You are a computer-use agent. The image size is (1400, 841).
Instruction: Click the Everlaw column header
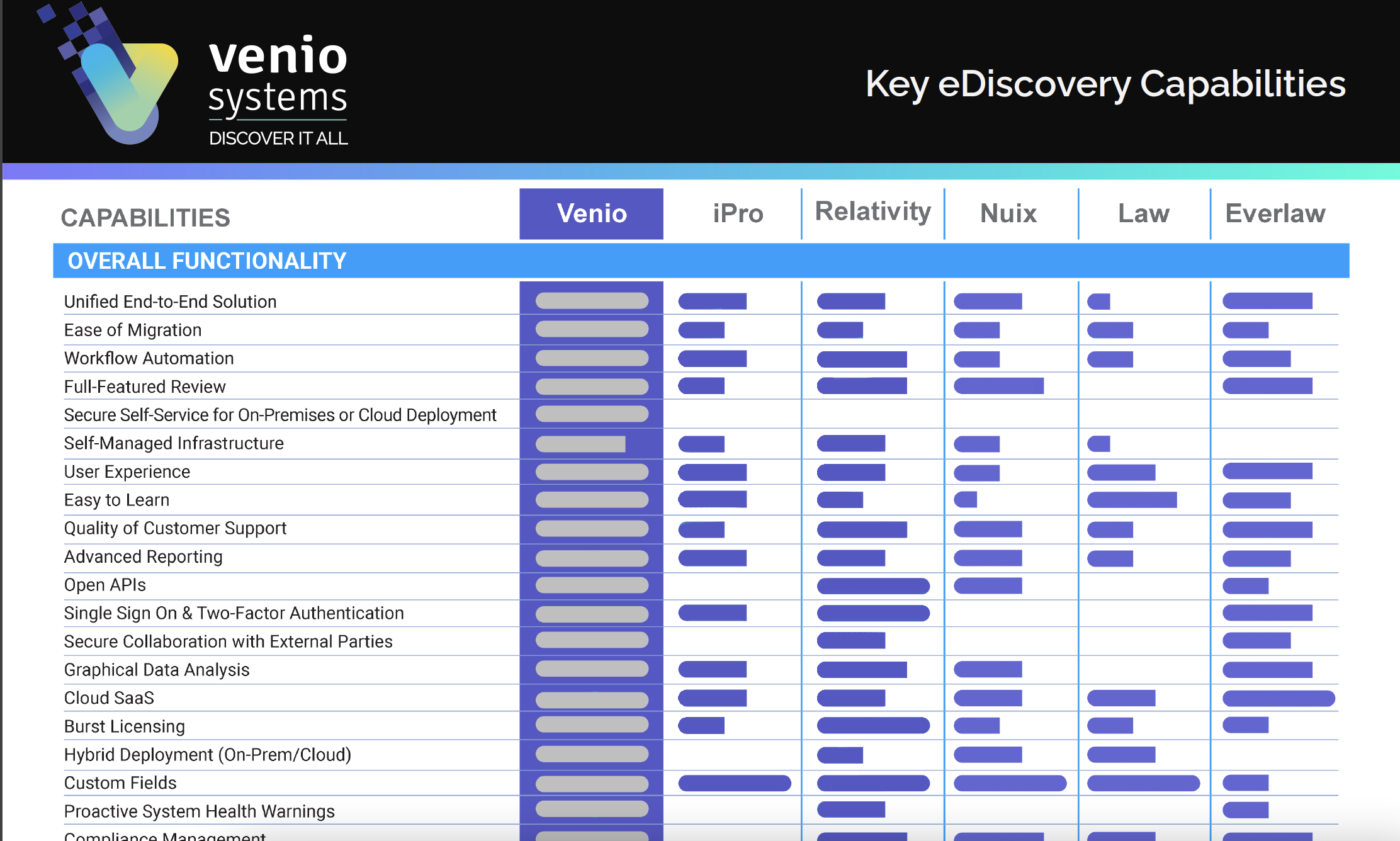click(x=1275, y=213)
